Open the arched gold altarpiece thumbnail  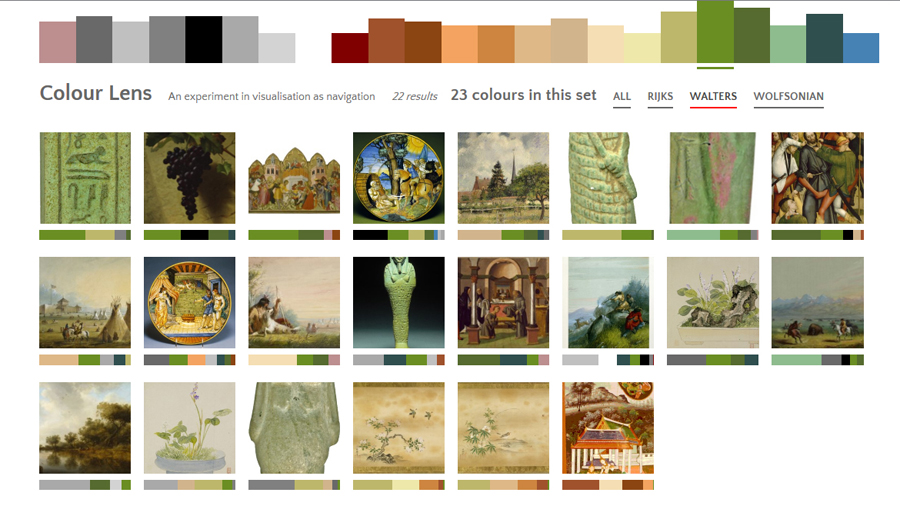(294, 180)
